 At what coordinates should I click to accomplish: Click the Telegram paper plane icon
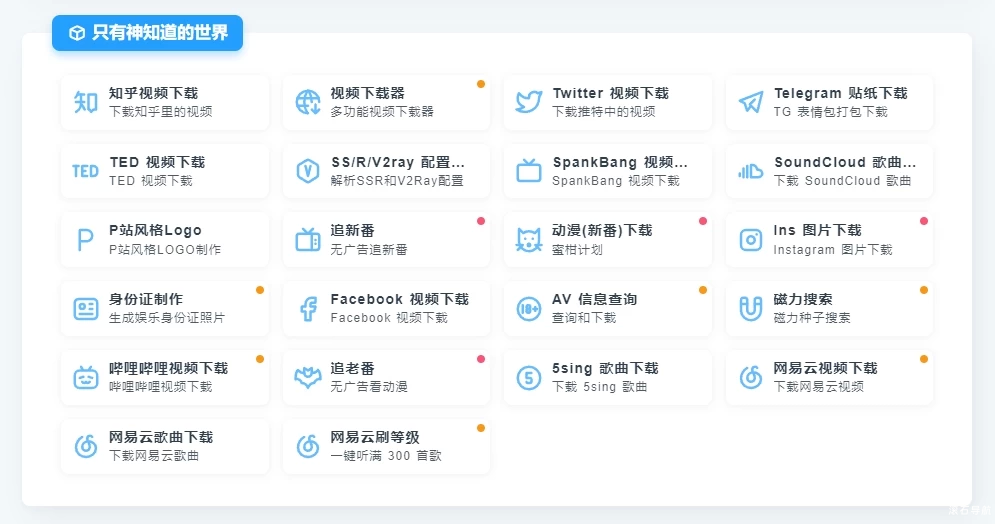[x=750, y=102]
